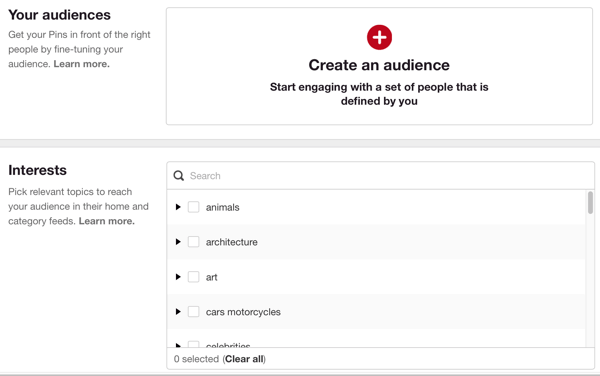This screenshot has height=376, width=600.
Task: Expand the art category arrow
Action: tap(178, 277)
